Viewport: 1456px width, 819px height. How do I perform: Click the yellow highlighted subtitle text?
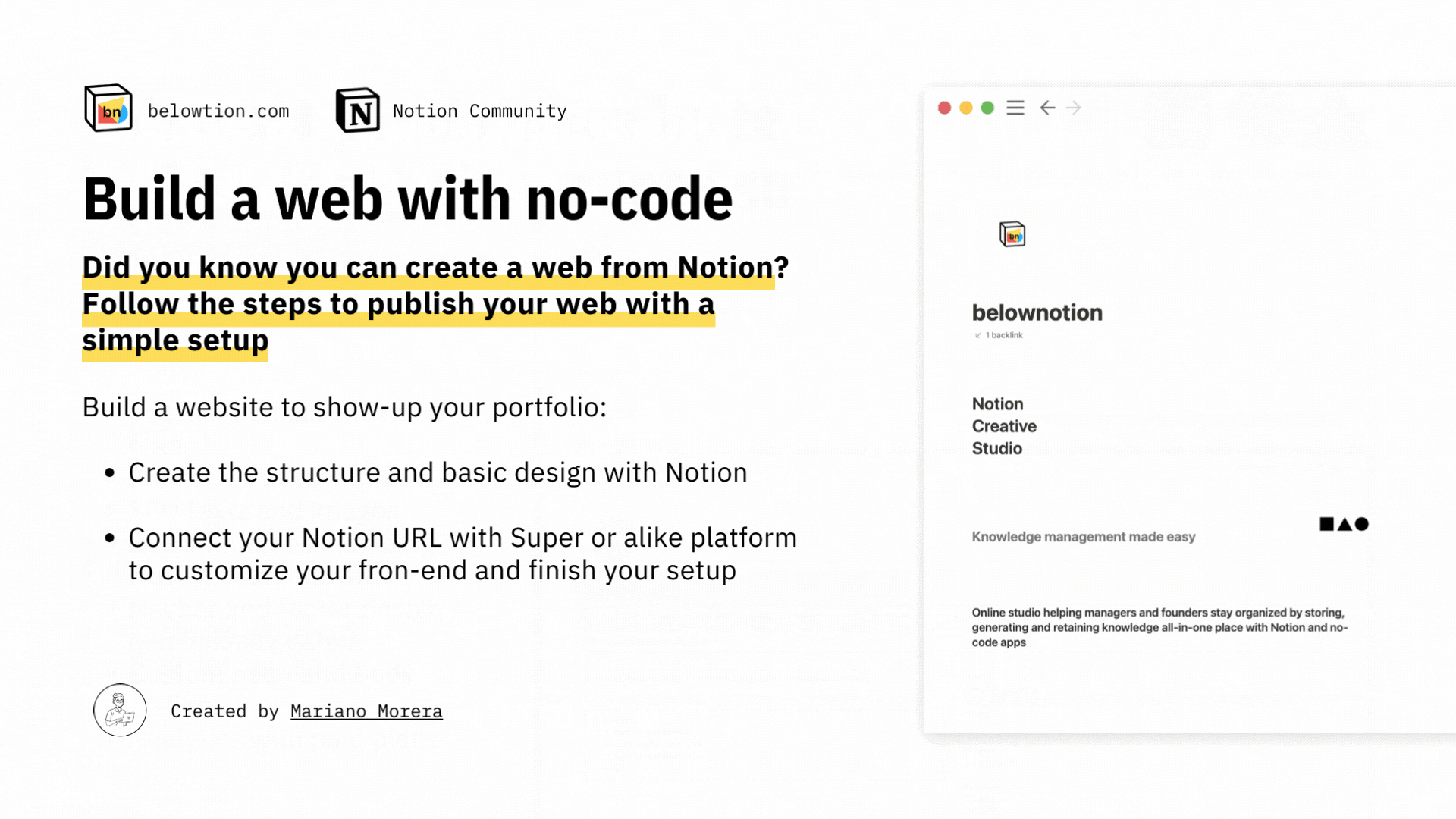pyautogui.click(x=398, y=304)
